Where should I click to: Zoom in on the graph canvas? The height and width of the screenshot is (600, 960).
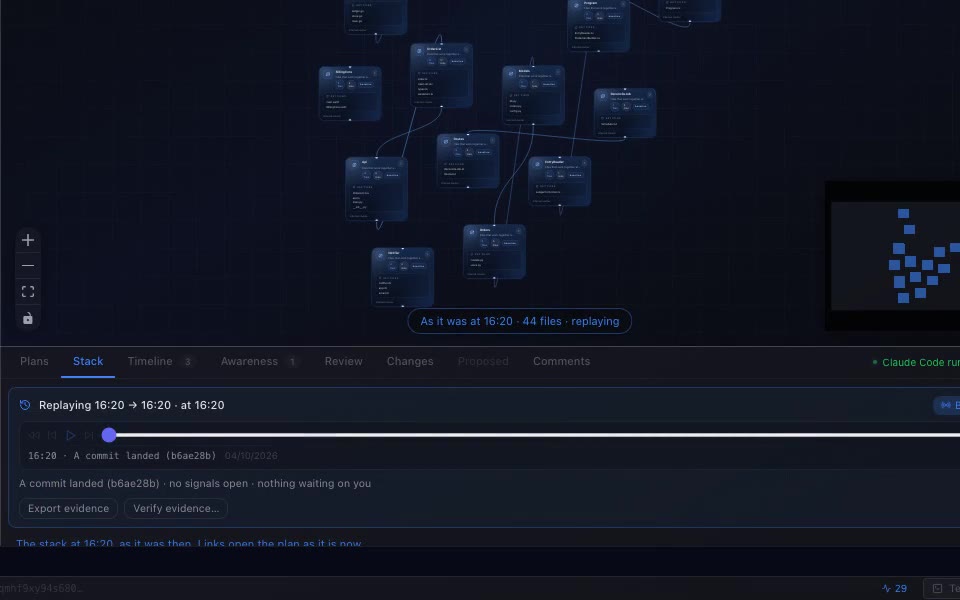coord(28,240)
